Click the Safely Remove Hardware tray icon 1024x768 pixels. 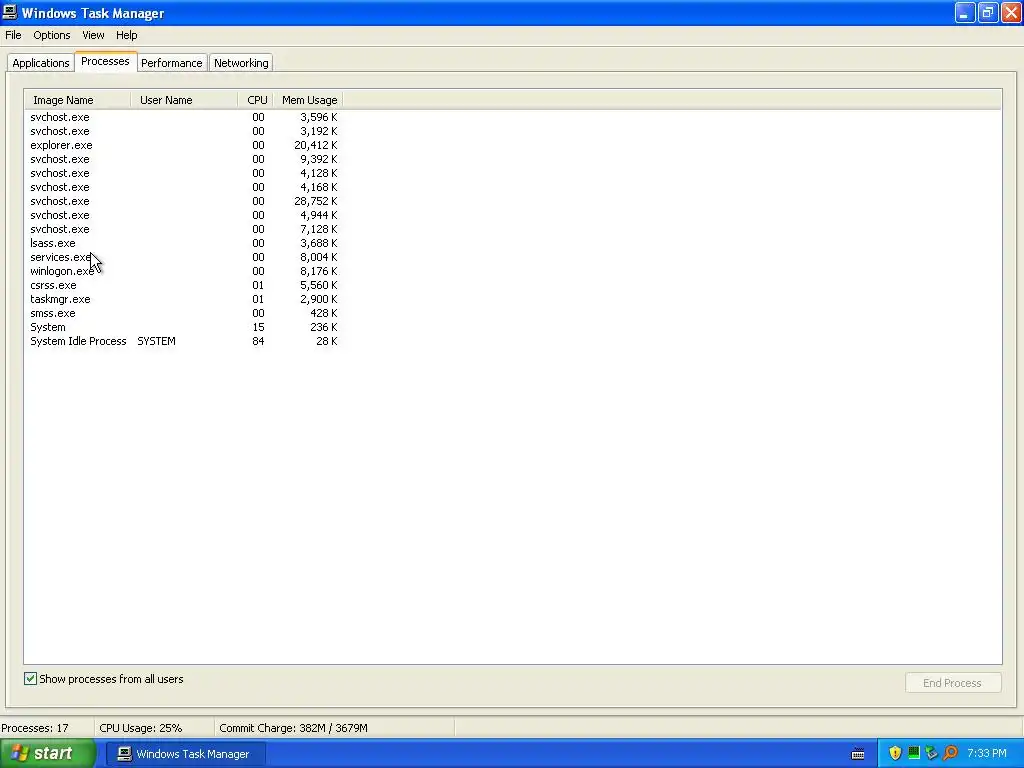(931, 753)
